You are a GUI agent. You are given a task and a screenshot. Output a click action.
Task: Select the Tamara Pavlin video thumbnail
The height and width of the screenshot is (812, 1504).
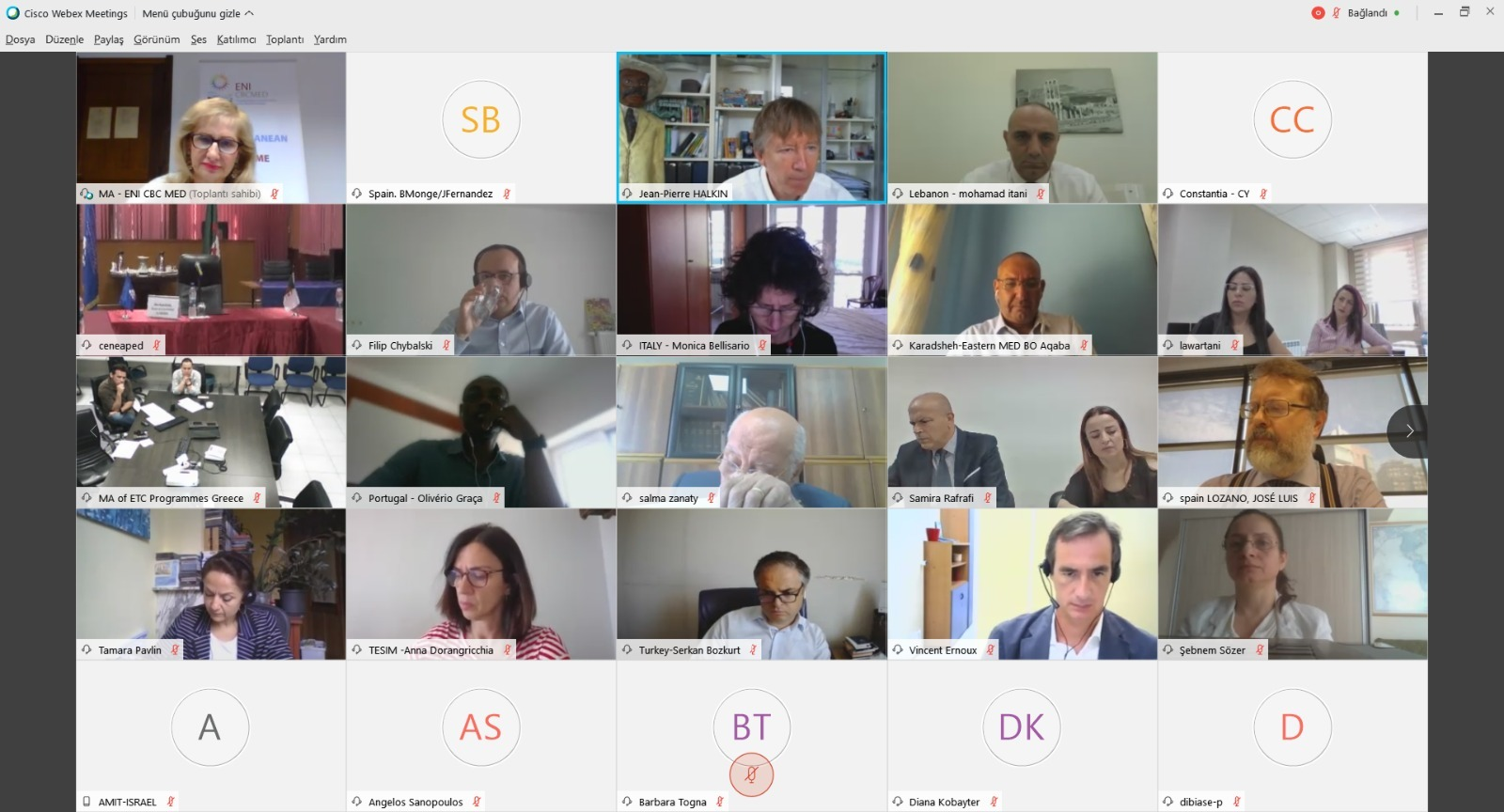coord(211,585)
